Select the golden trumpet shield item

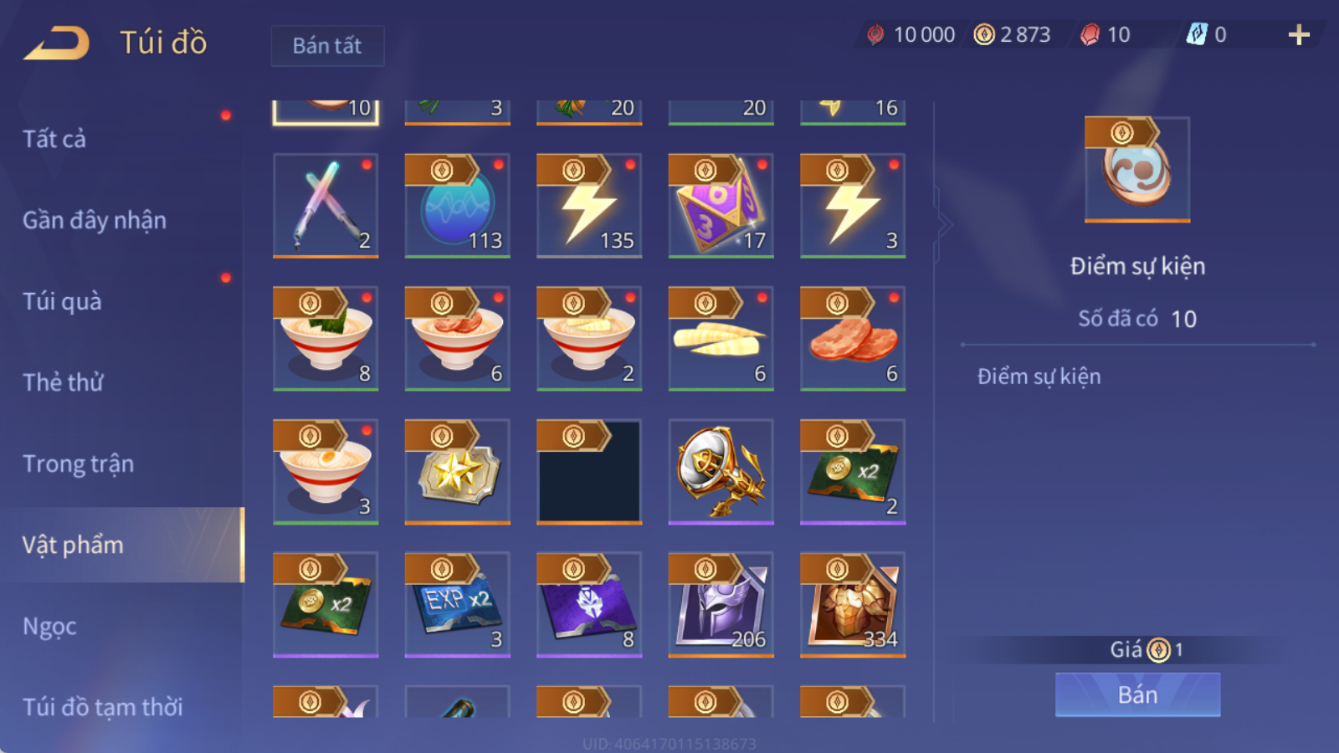(721, 472)
